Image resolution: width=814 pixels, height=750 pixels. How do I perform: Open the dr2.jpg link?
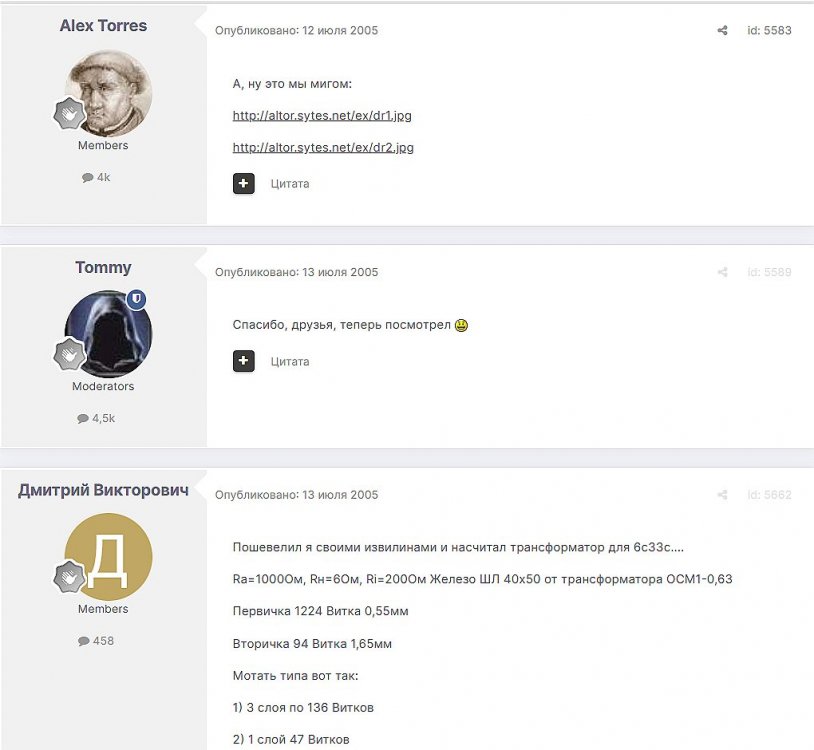point(323,147)
